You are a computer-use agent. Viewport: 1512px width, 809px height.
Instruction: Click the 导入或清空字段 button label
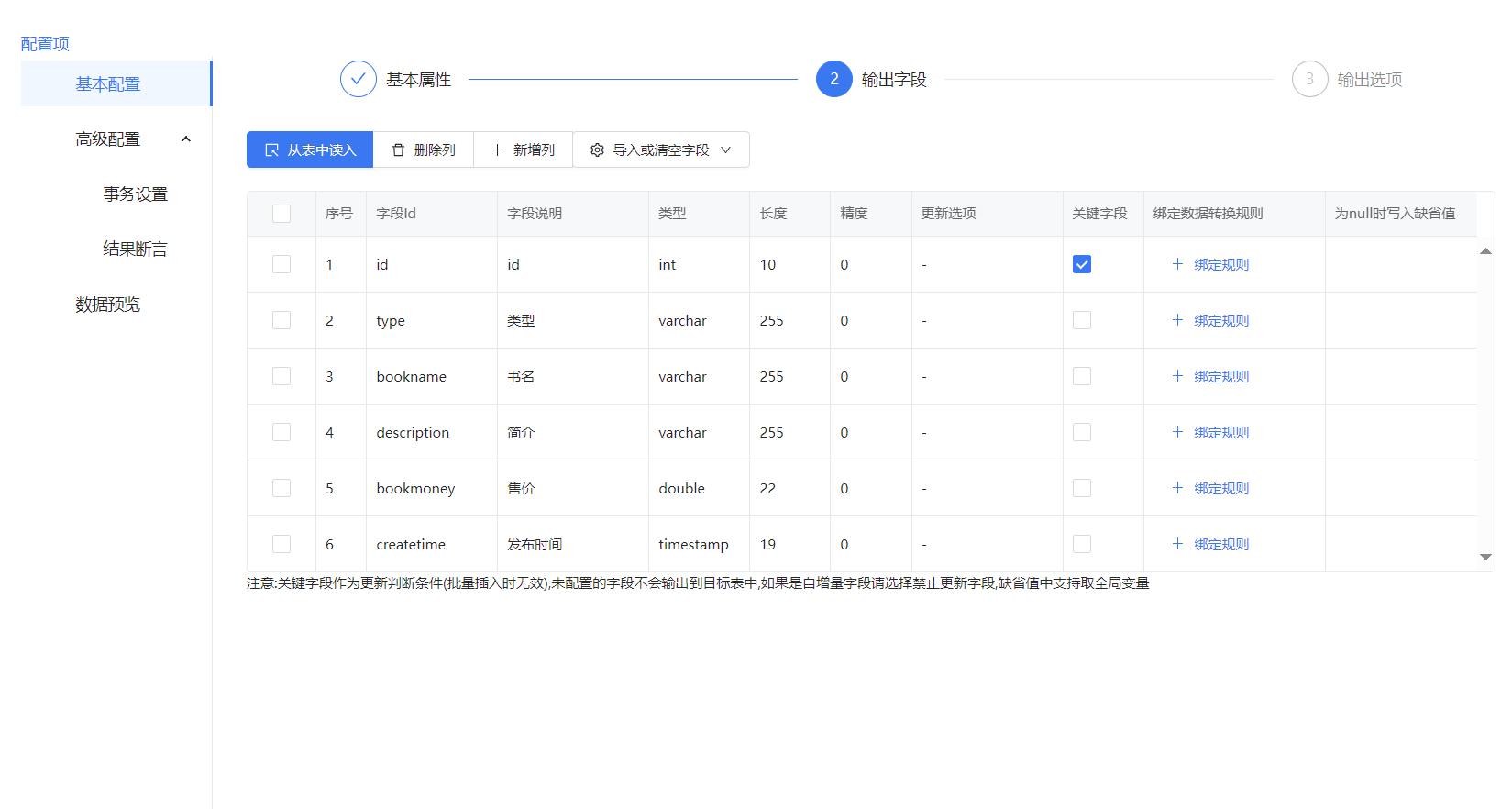(661, 150)
